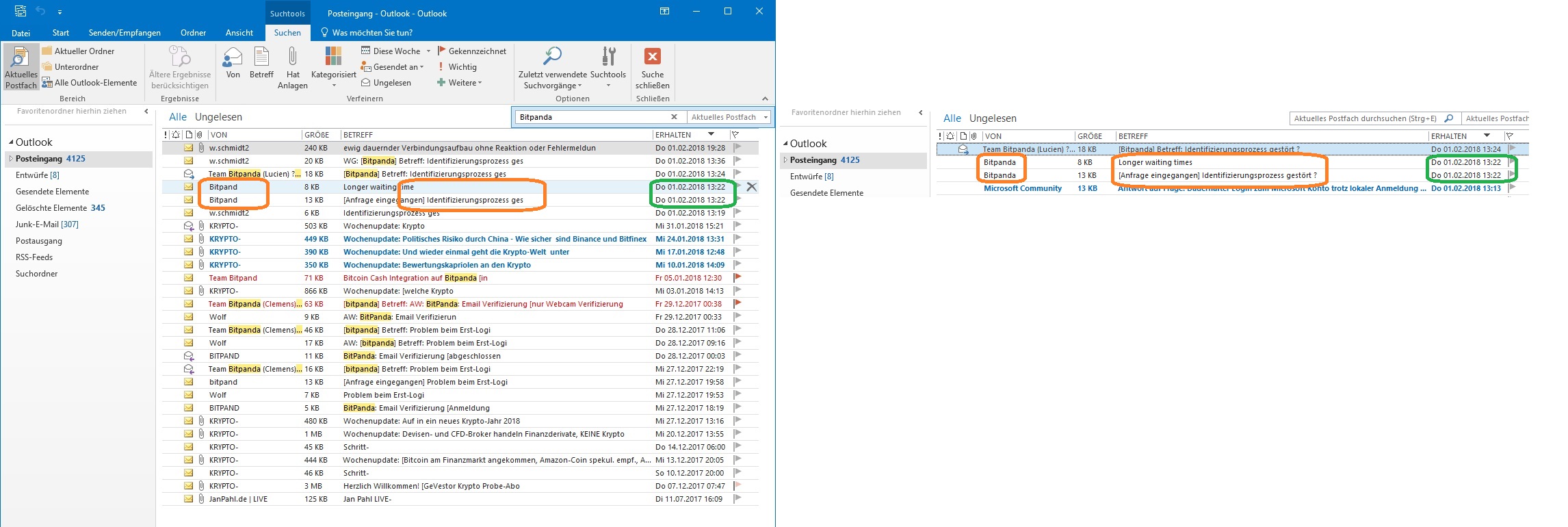This screenshot has width=1568, height=527.
Task: Open Junk-E-Mail [307] folder
Action: point(47,224)
